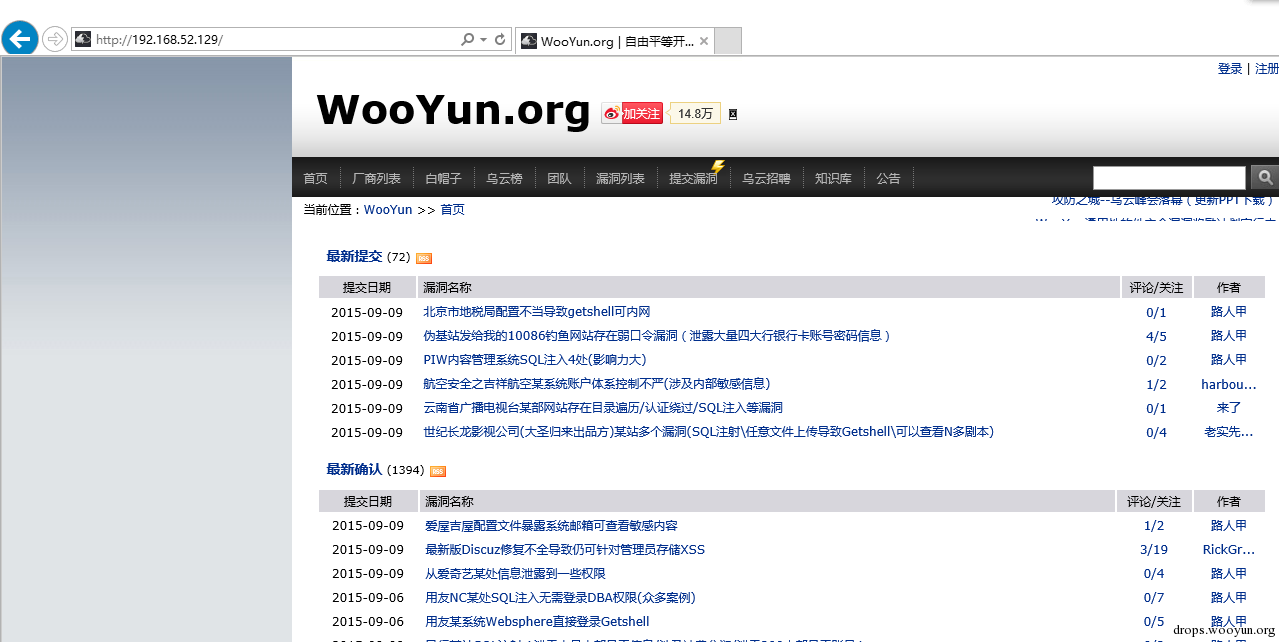Click the small icon after follower count
Image resolution: width=1279 pixels, height=642 pixels.
click(x=732, y=114)
